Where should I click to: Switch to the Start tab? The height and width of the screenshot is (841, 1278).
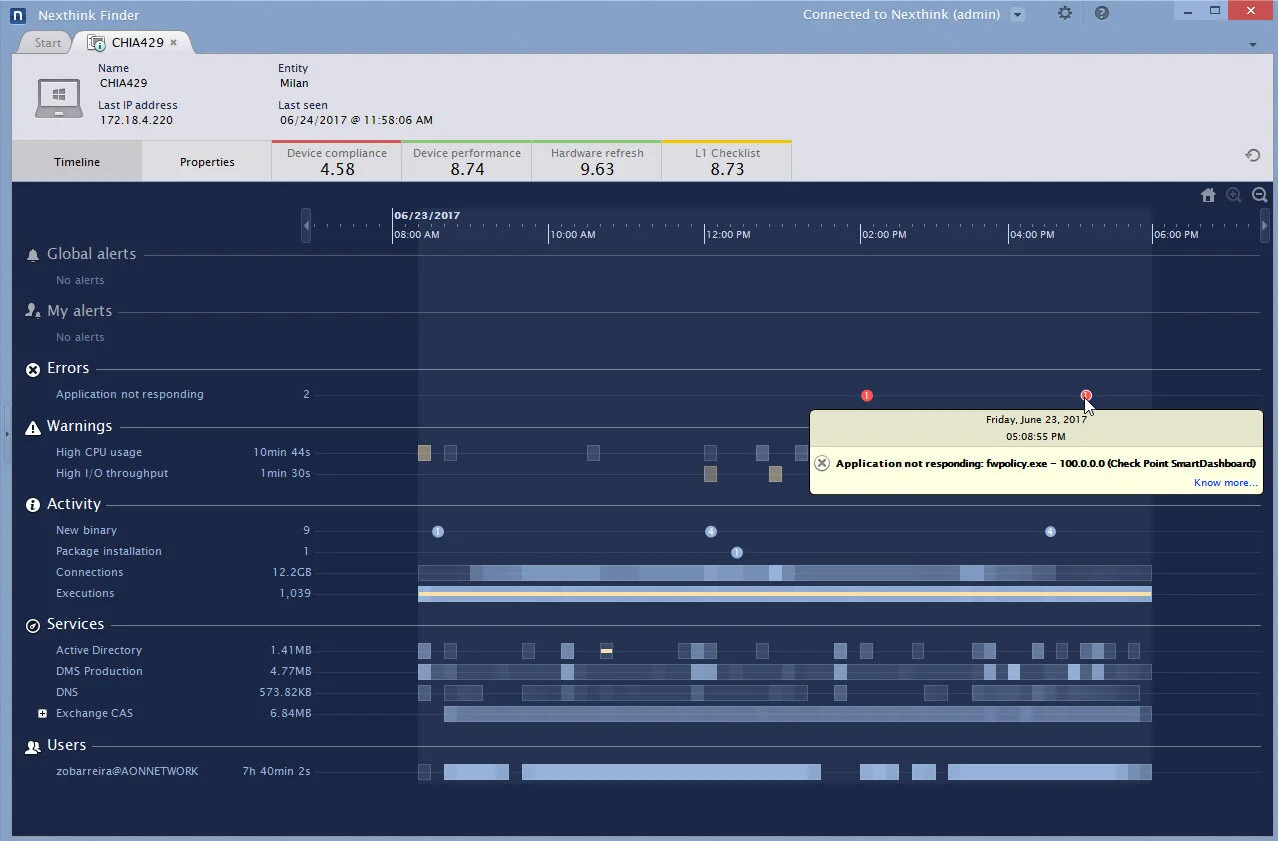44,42
